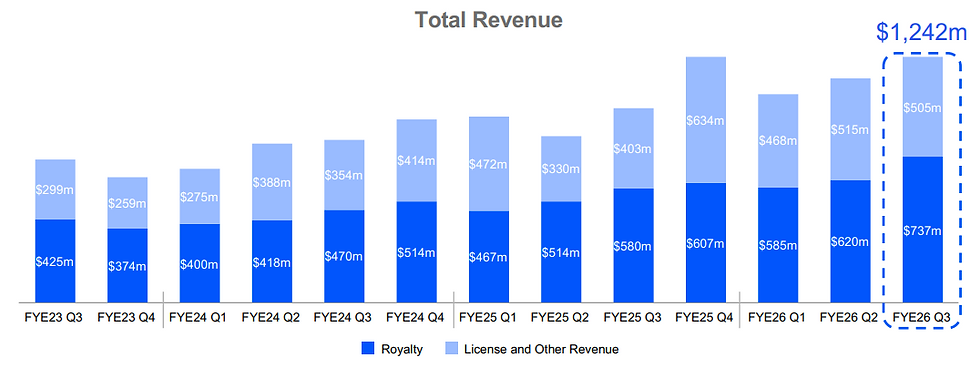
Task: Click the "$330m" license value
Action: click(x=561, y=169)
